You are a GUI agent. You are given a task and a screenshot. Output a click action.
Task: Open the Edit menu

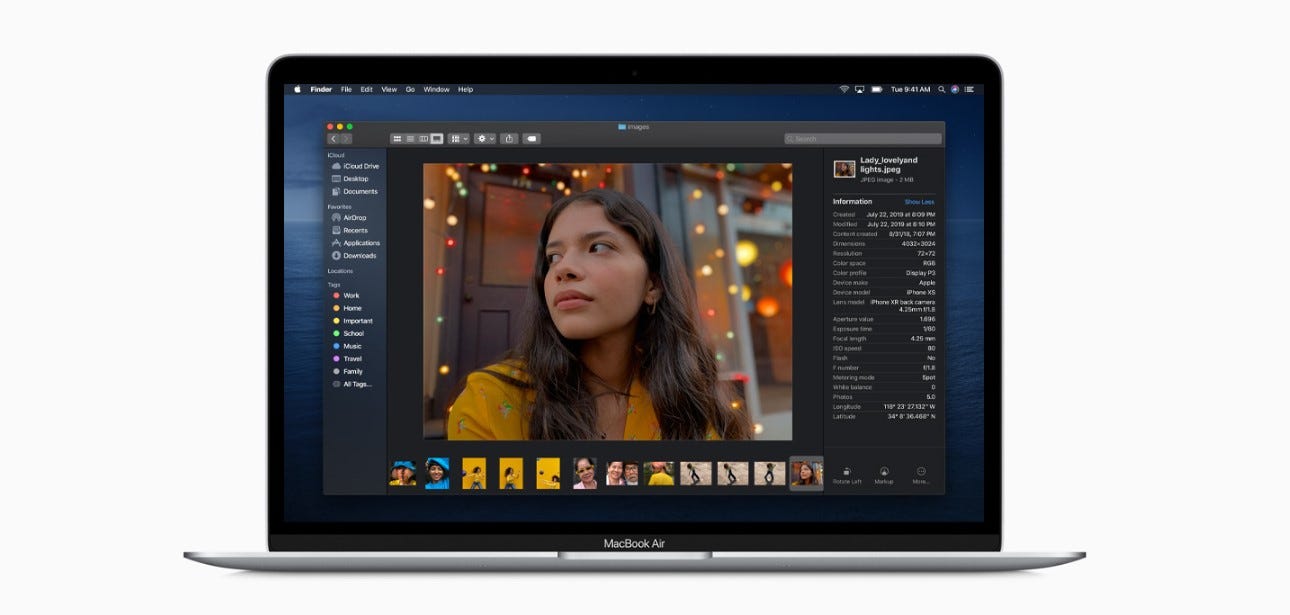[x=367, y=89]
